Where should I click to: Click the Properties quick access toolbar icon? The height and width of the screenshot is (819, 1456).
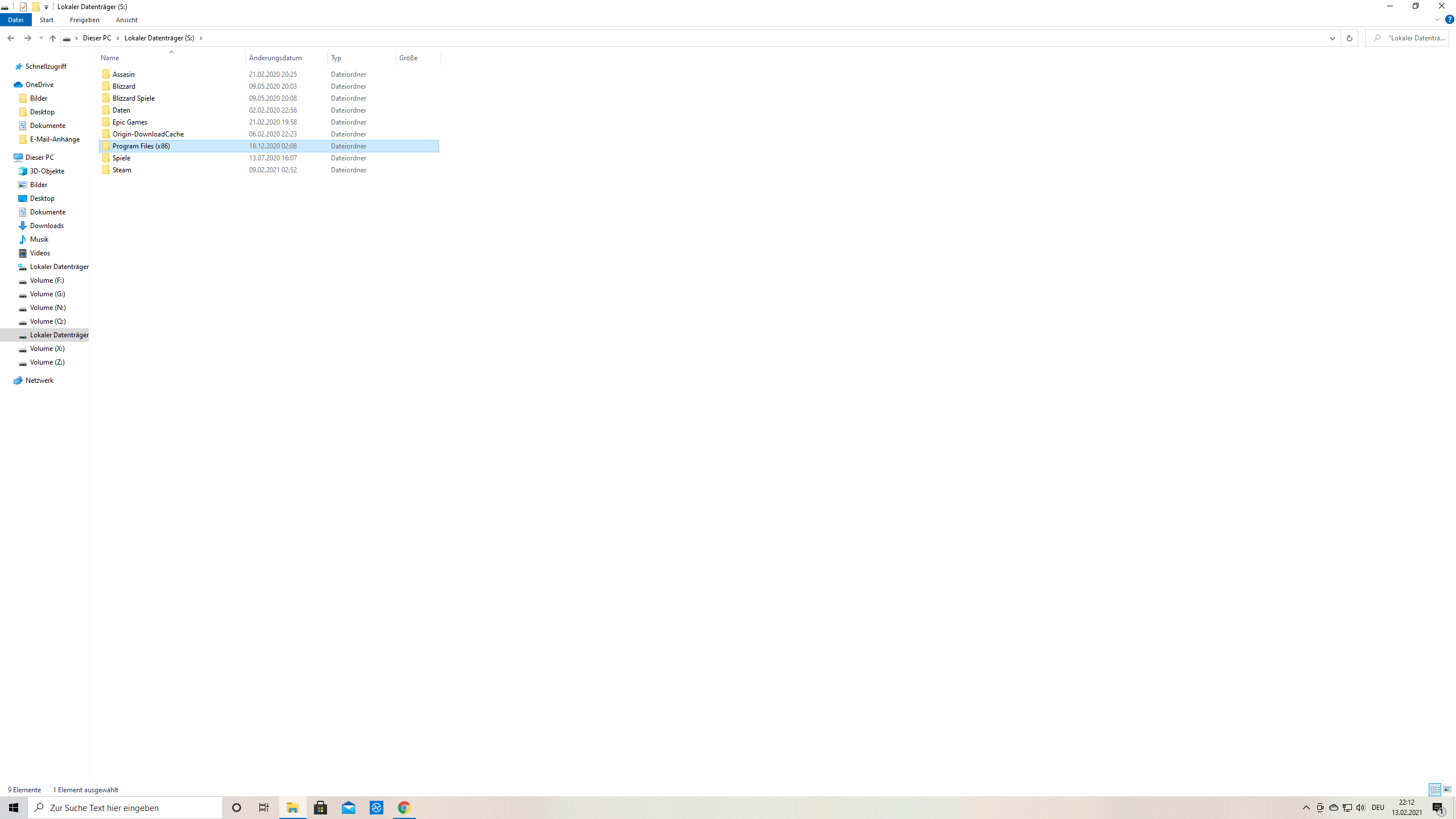[x=23, y=7]
